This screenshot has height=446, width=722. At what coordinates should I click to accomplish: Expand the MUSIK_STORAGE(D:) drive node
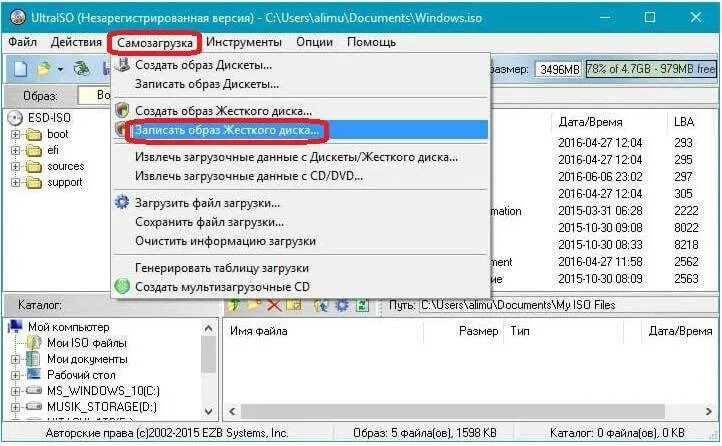point(15,407)
